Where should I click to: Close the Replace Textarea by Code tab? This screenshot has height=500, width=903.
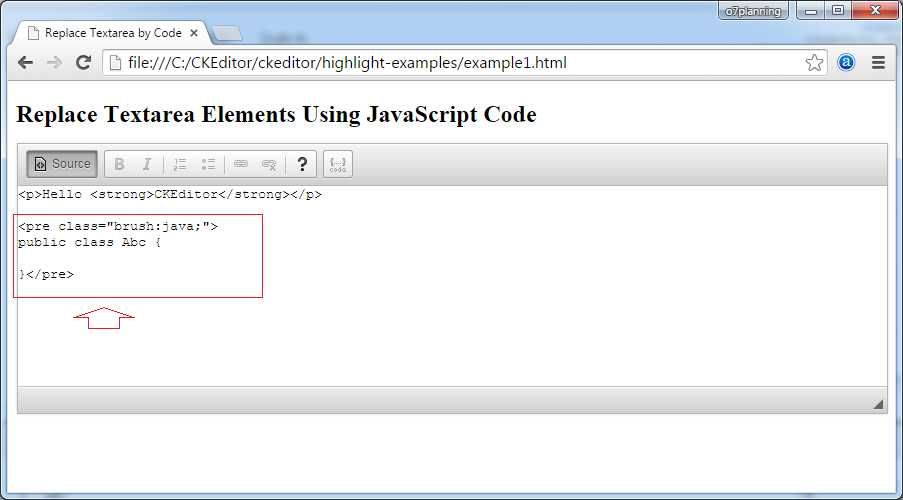click(194, 33)
